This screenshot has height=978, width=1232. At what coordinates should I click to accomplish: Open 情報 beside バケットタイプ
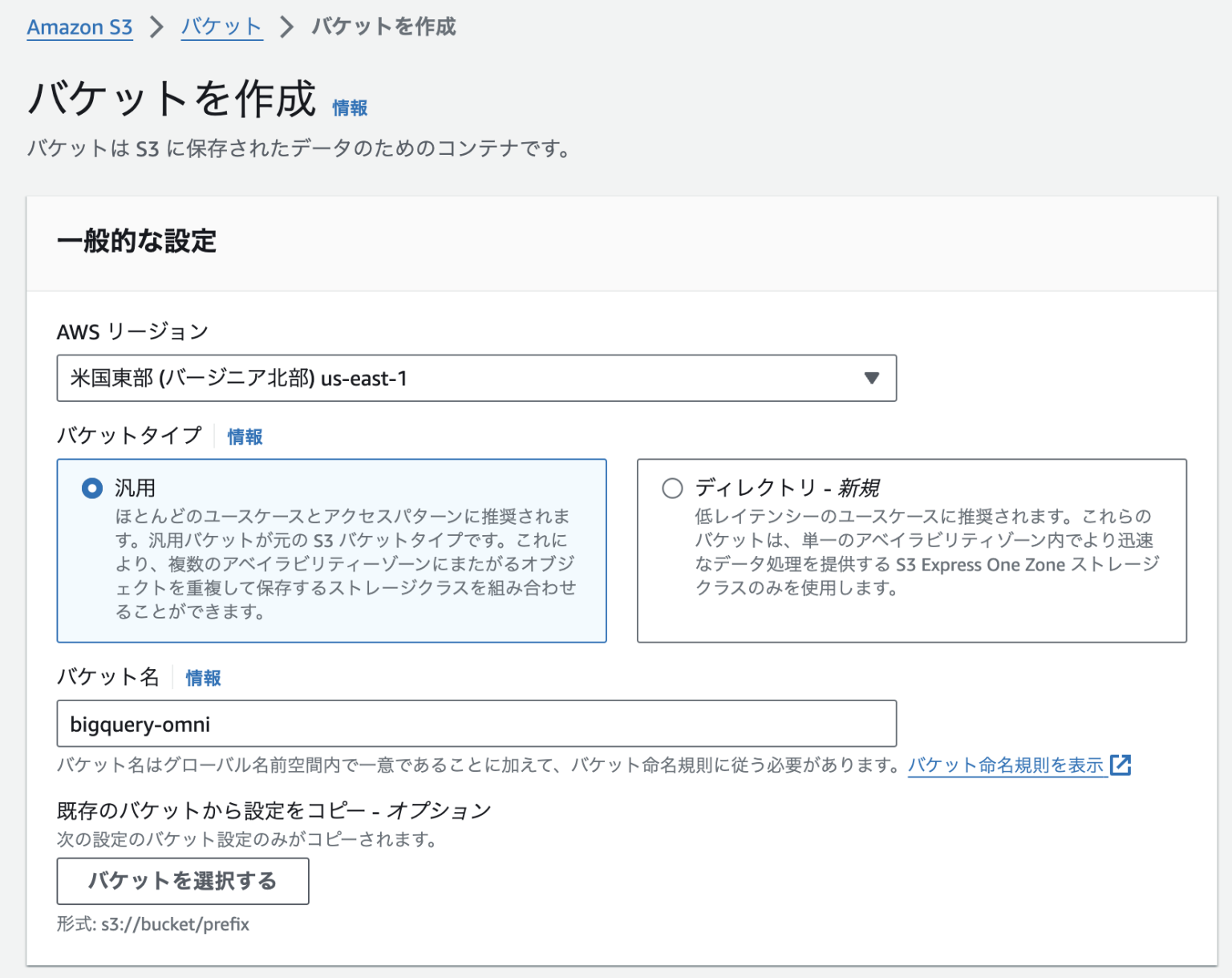tap(244, 436)
